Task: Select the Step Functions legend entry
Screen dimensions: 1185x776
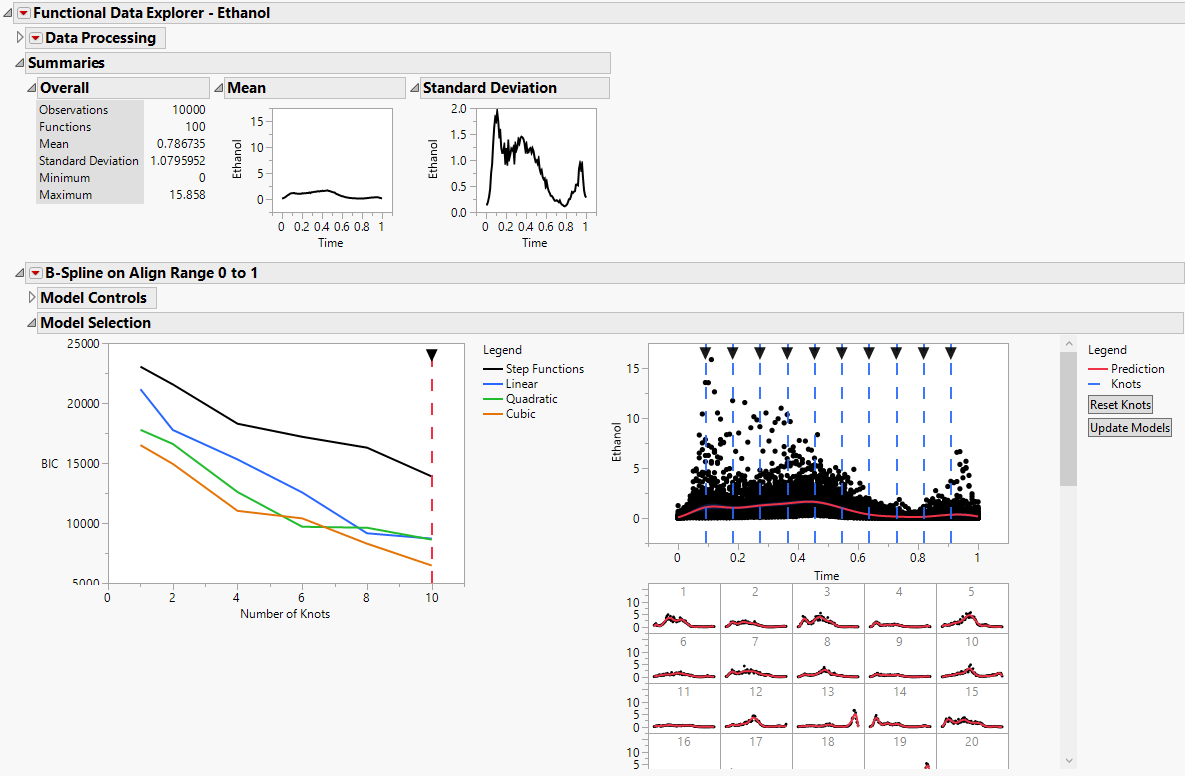Action: point(534,369)
